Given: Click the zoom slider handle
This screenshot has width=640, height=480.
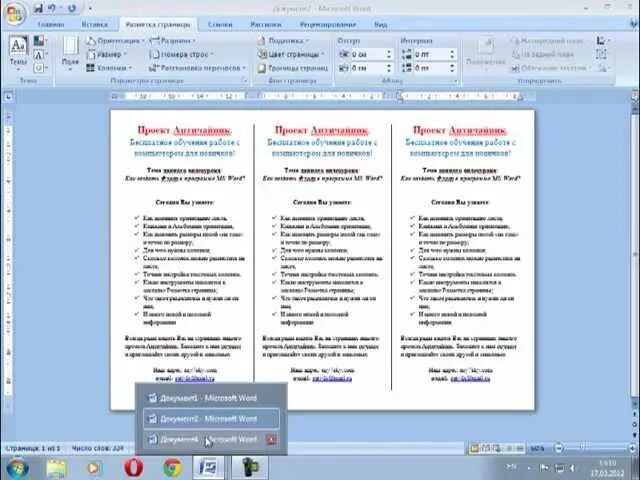Looking at the screenshot, I should 583,447.
